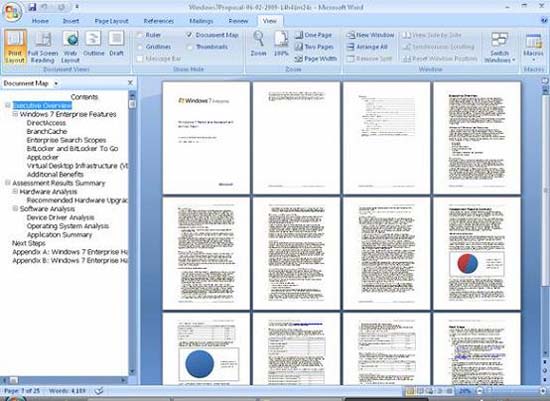Uncheck the Document Map checkbox
The image size is (550, 401).
coord(190,35)
